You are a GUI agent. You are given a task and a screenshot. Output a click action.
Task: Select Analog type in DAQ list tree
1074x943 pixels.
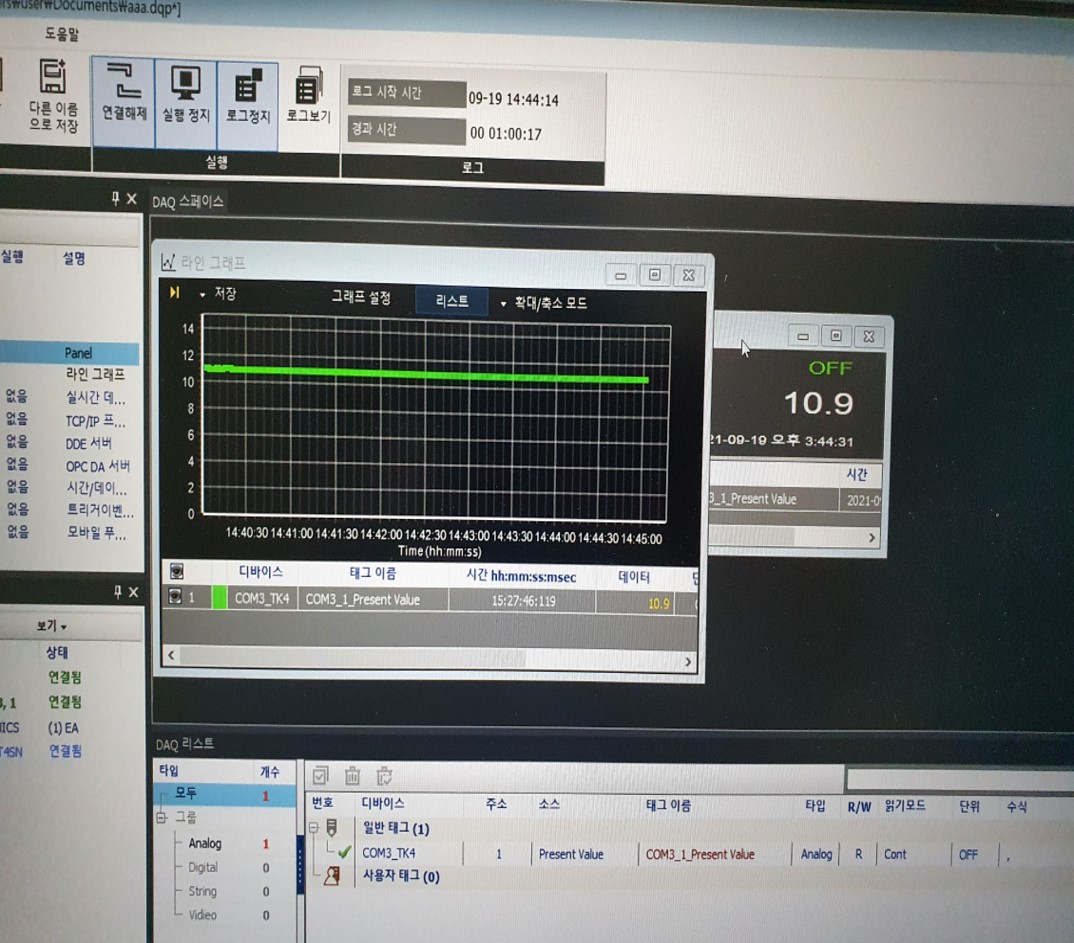(205, 843)
